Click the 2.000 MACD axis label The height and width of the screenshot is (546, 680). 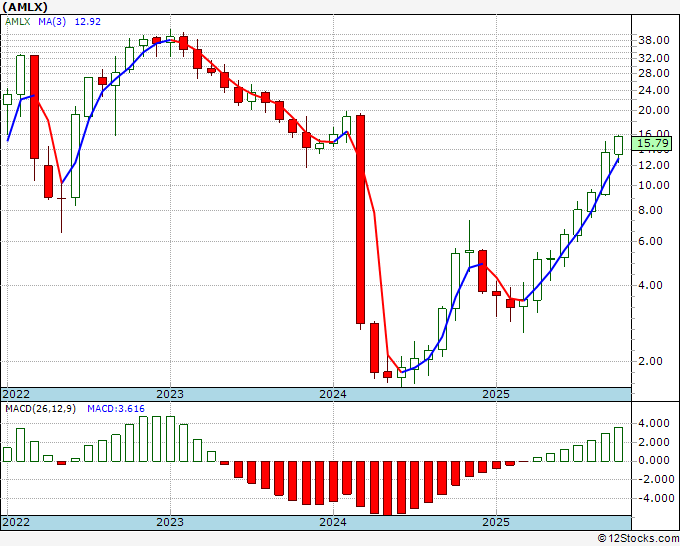(654, 442)
